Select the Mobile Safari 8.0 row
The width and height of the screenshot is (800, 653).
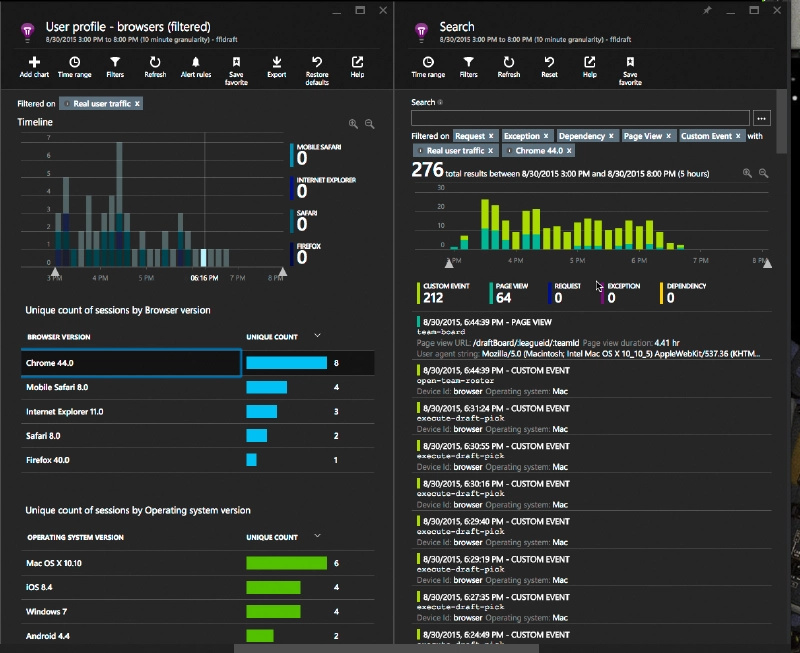tap(197, 387)
